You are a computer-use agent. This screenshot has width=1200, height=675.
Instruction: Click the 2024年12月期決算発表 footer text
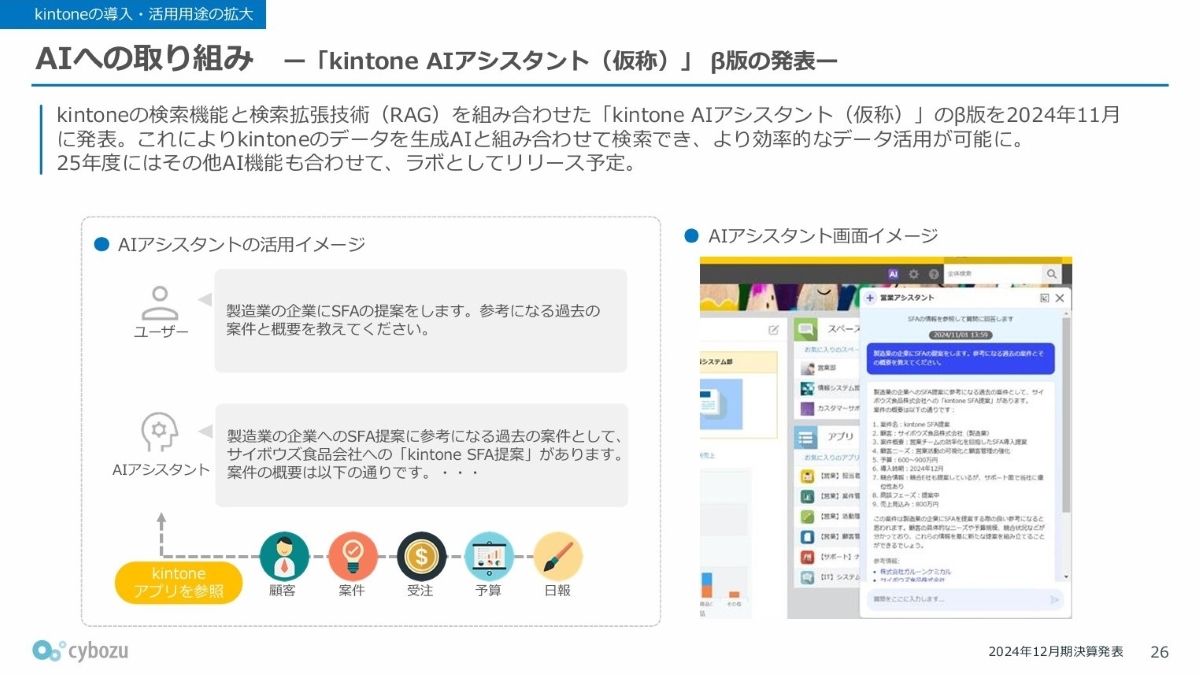pos(1055,652)
